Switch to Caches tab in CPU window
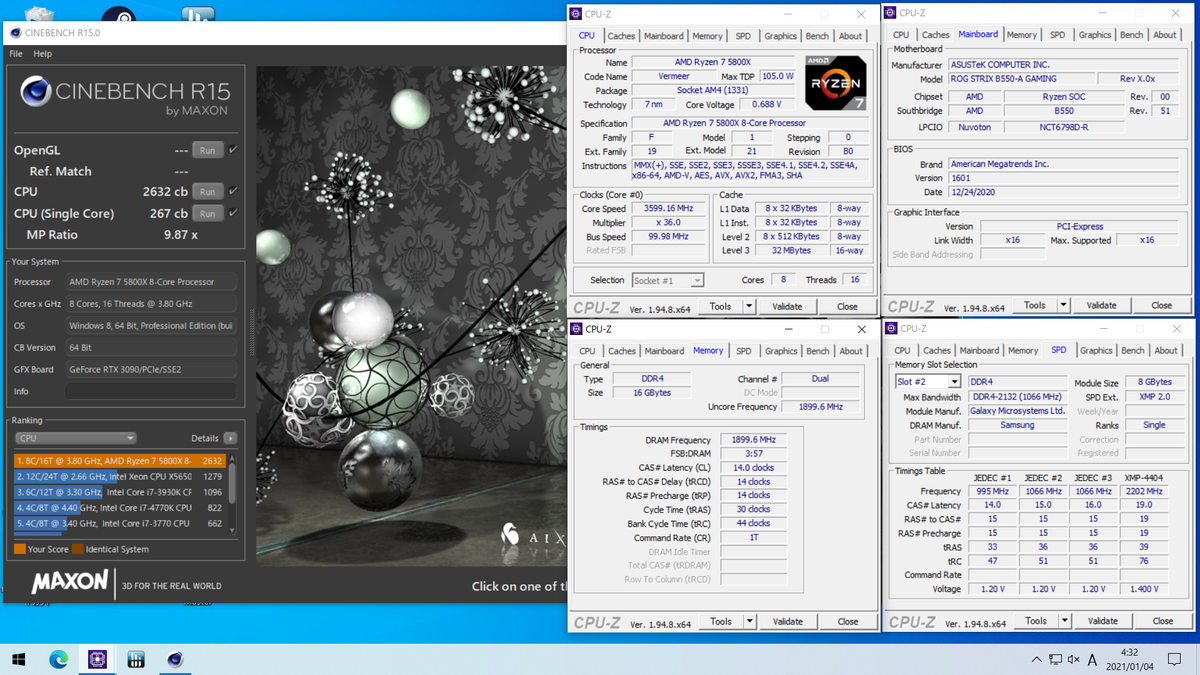The image size is (1200, 675). point(621,36)
